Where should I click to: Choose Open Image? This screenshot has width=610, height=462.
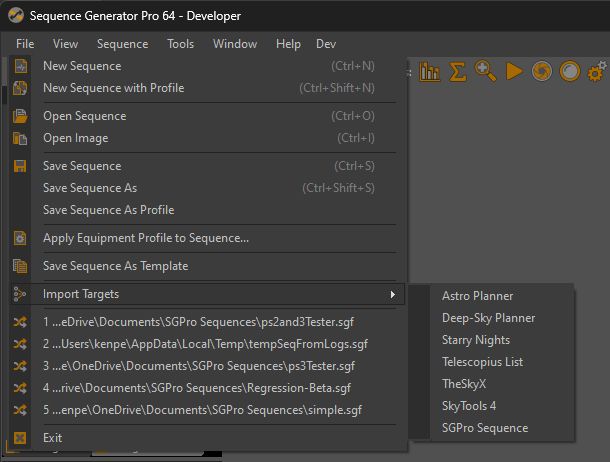(207, 138)
